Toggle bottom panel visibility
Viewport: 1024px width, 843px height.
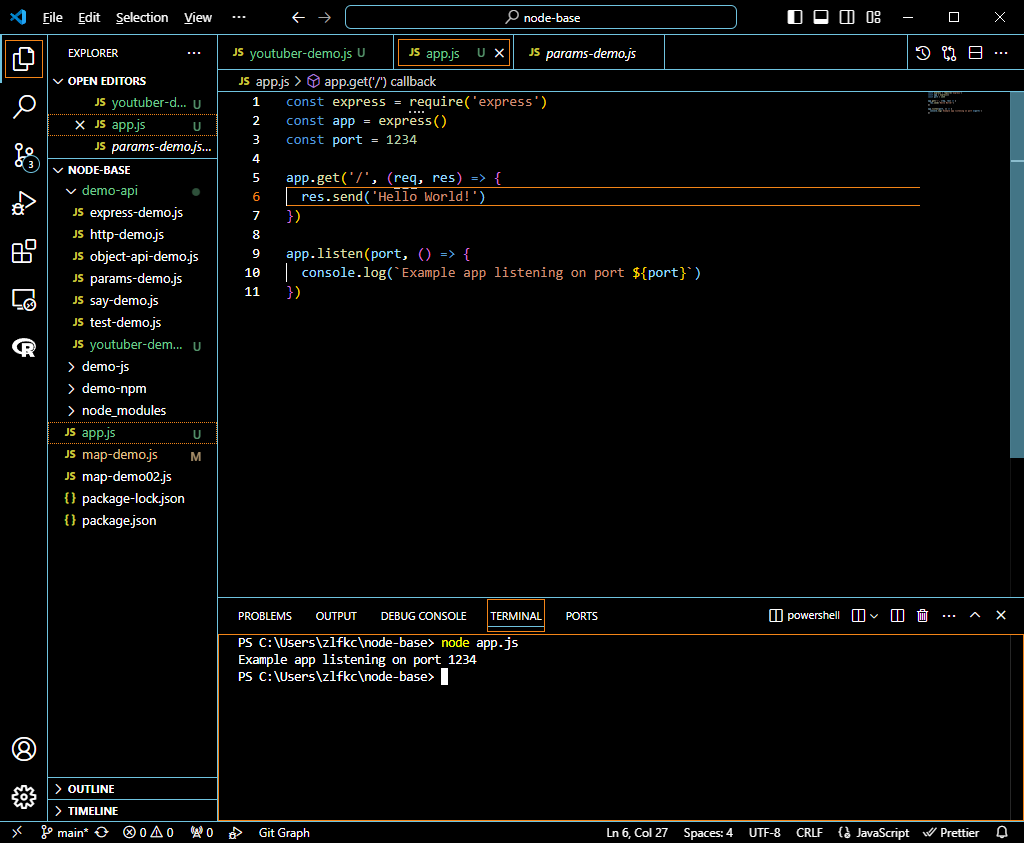[x=821, y=17]
